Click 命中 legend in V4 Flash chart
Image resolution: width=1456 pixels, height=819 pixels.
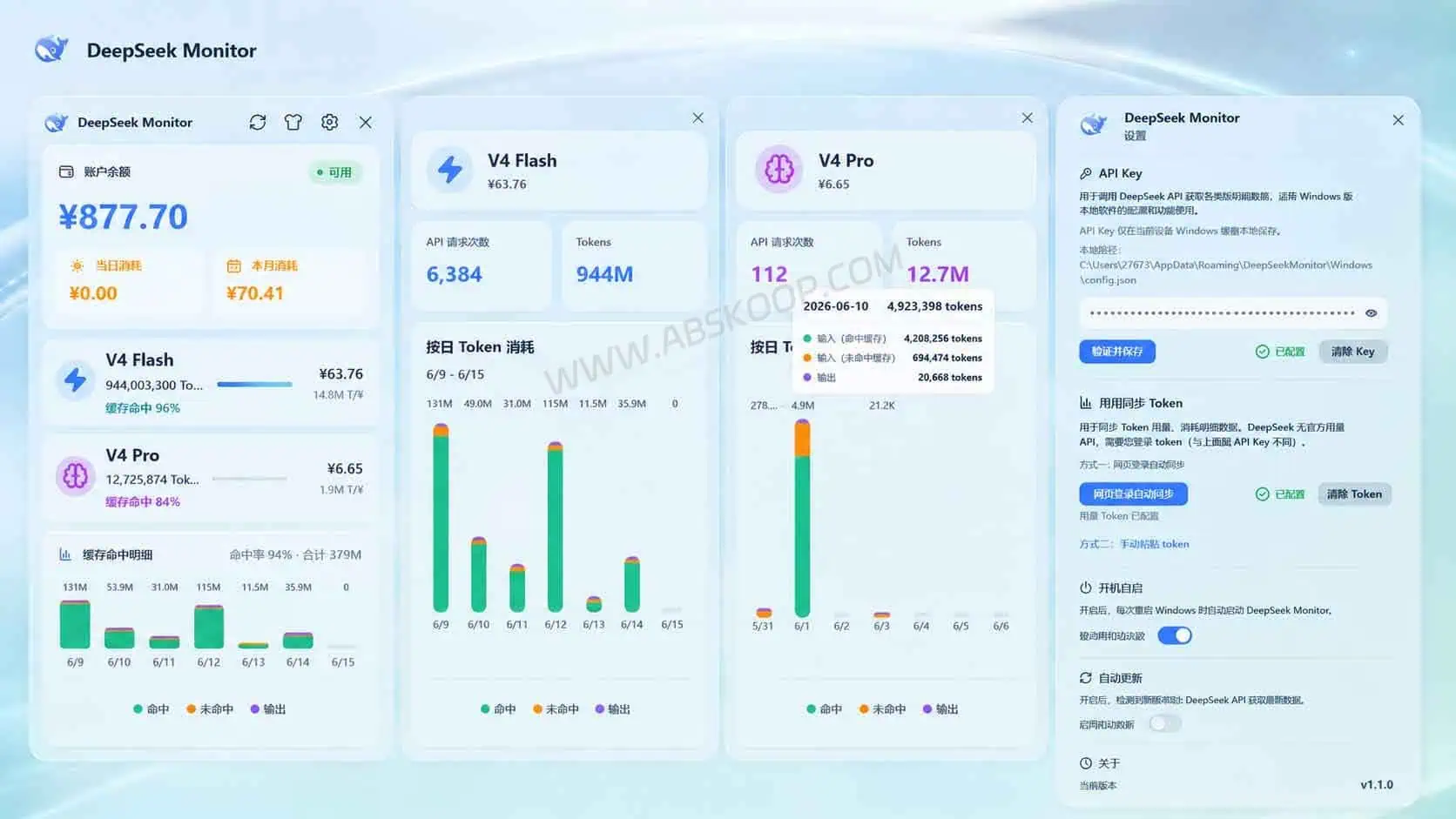(498, 709)
